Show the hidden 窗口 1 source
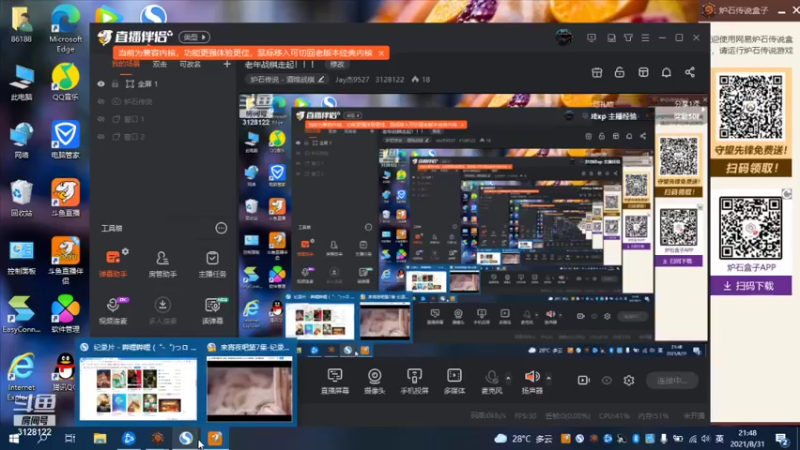This screenshot has width=800, height=450. pyautogui.click(x=101, y=119)
